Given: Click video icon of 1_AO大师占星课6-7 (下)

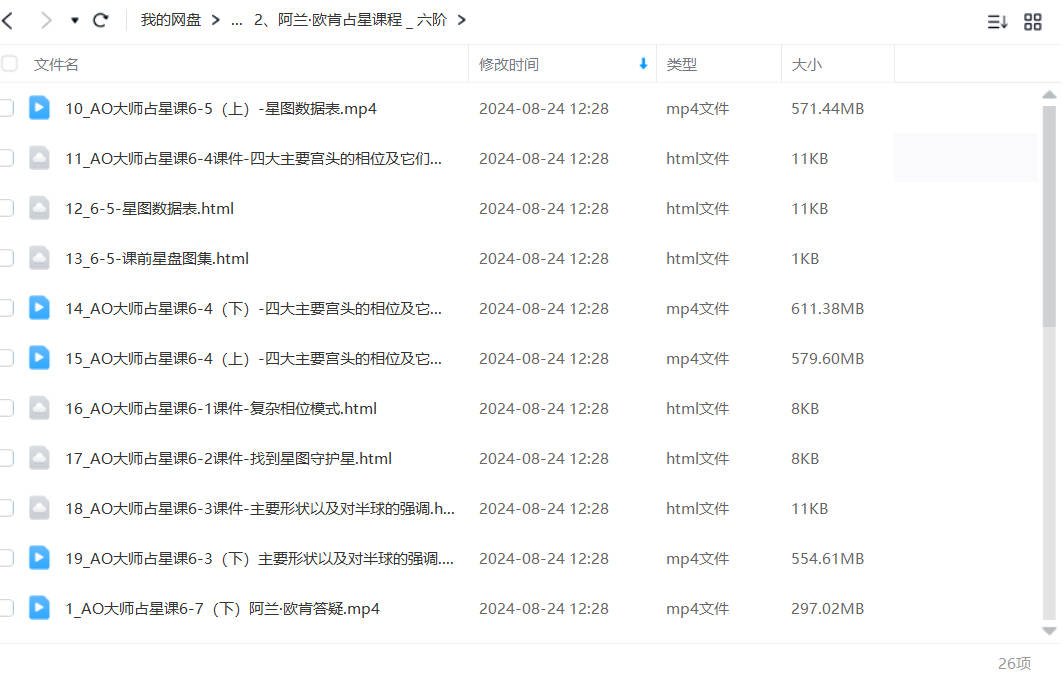Looking at the screenshot, I should (39, 608).
